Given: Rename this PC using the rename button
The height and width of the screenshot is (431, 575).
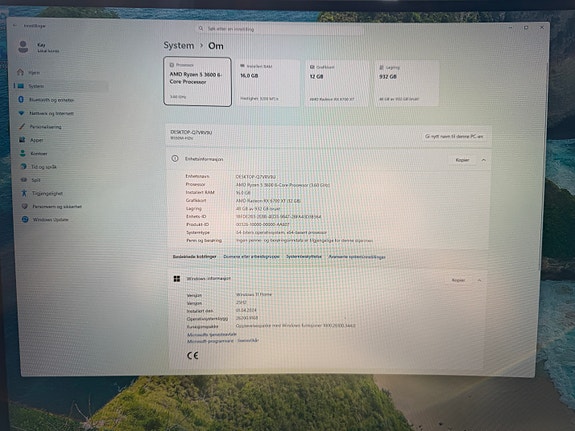Looking at the screenshot, I should coord(454,136).
